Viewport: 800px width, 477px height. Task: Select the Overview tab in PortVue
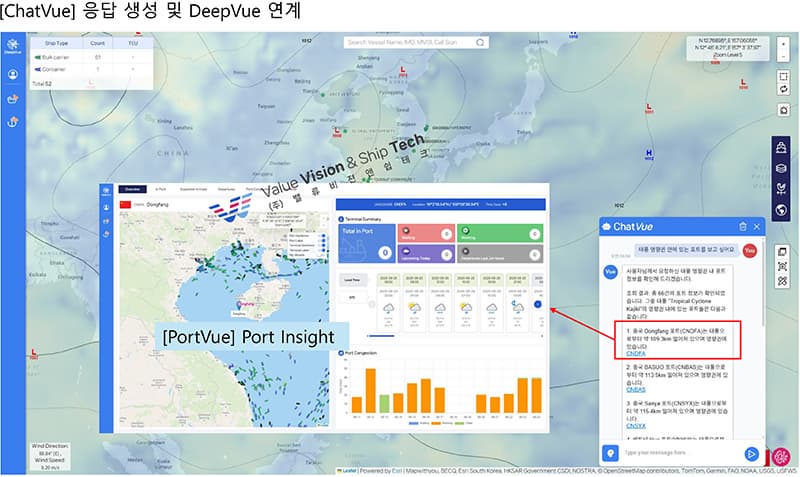[131, 188]
